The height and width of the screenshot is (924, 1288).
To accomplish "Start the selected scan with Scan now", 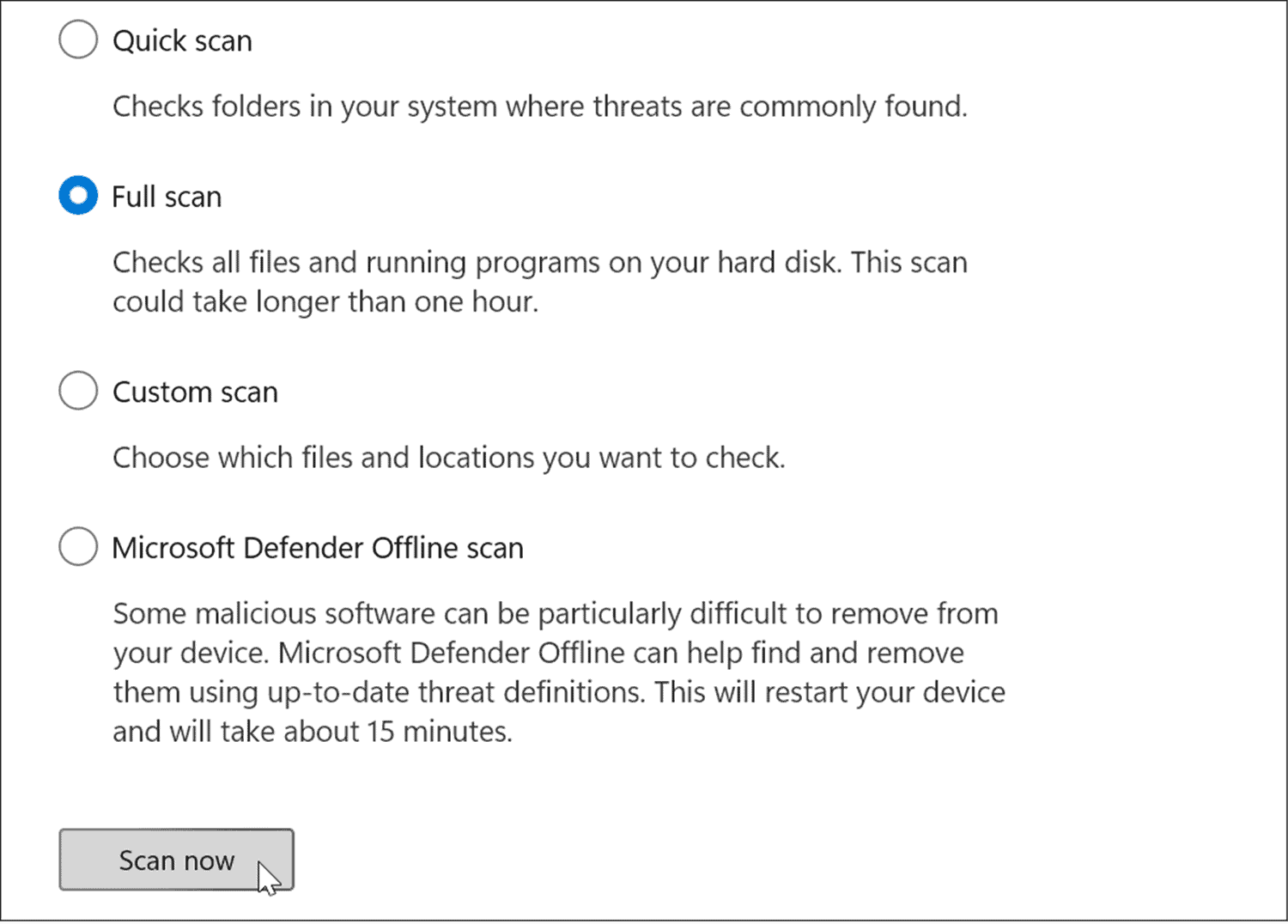I will [176, 859].
